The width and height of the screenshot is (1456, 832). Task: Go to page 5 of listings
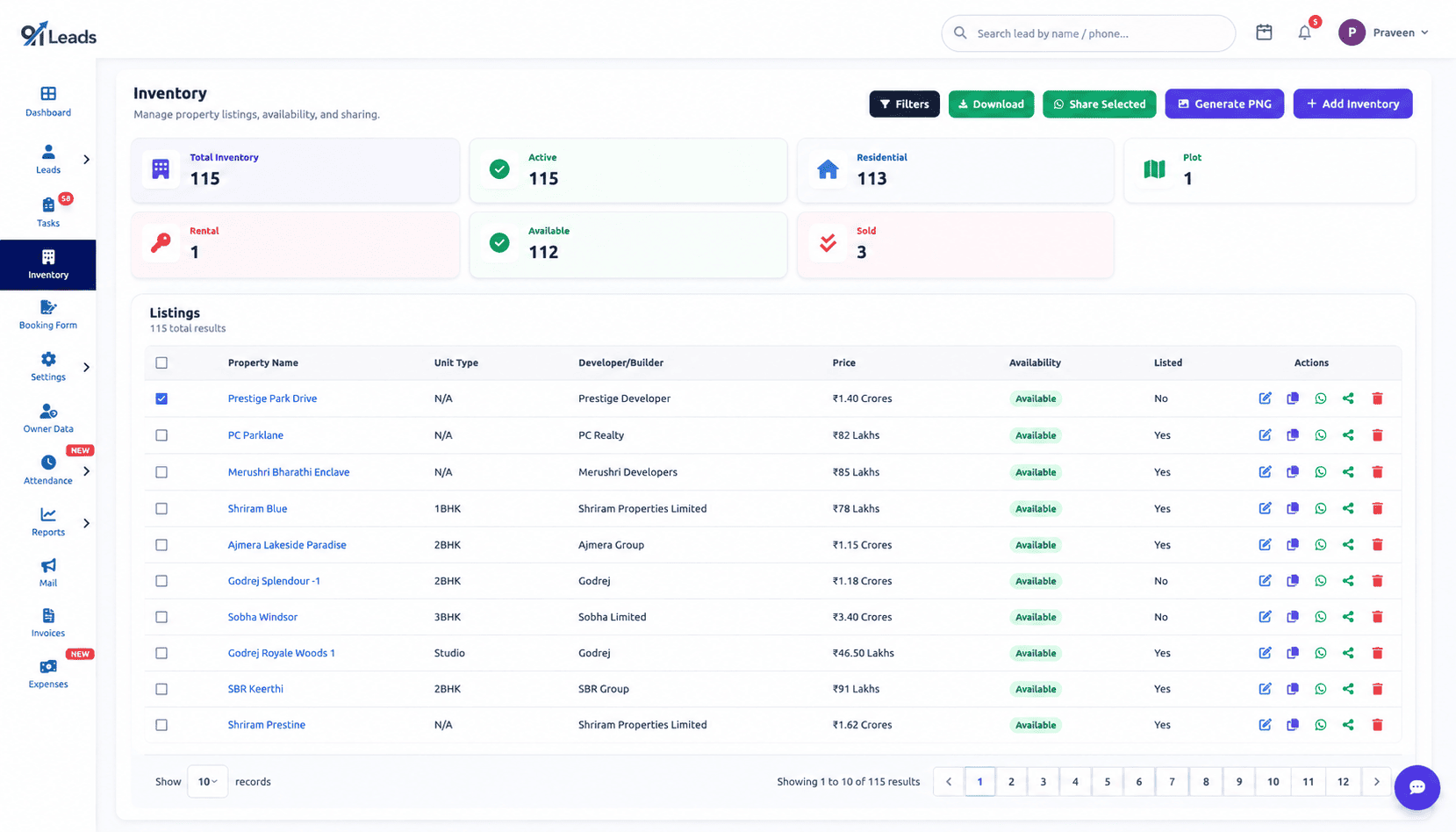(1107, 781)
